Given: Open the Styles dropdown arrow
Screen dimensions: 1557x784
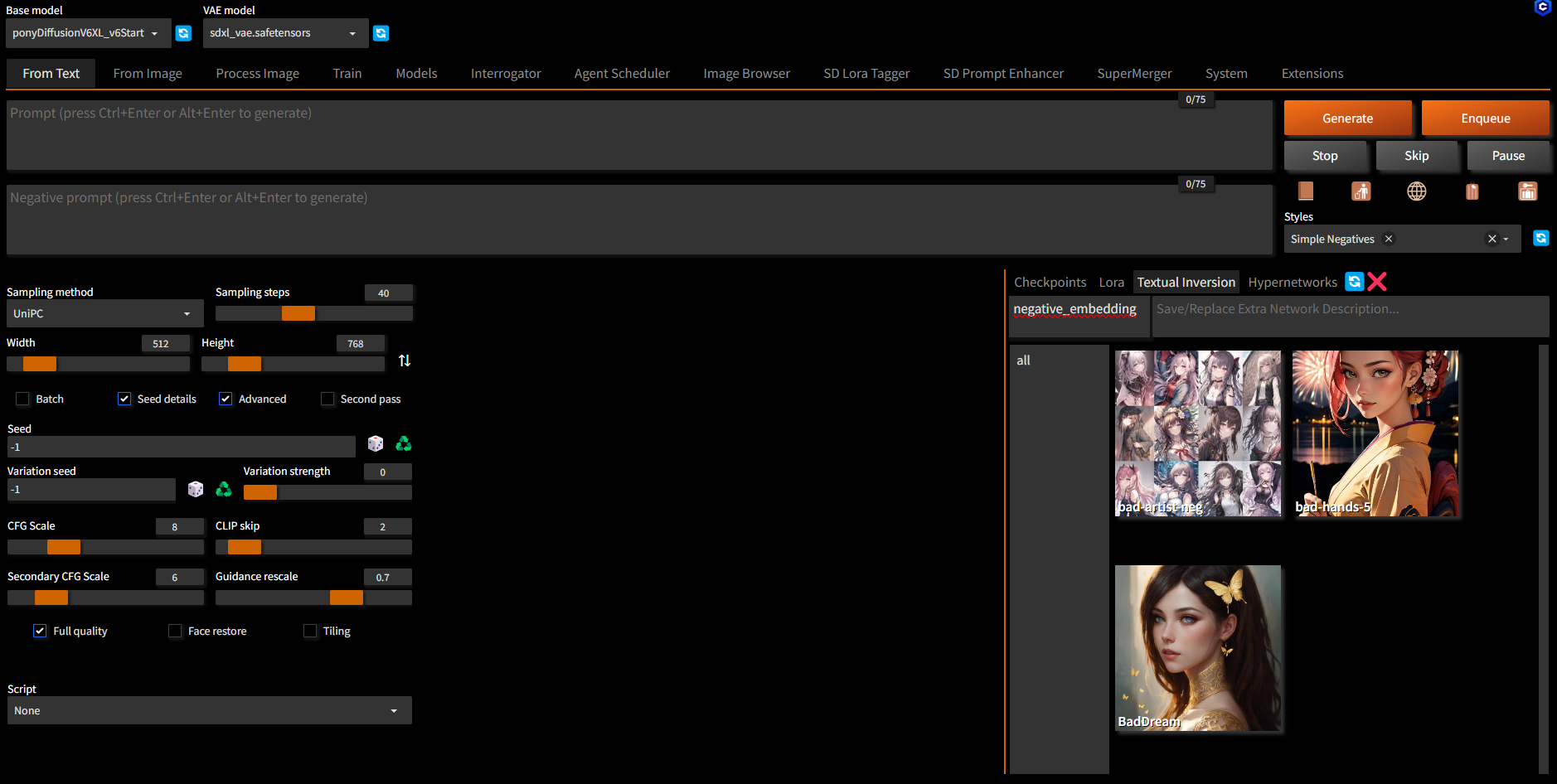Looking at the screenshot, I should tap(1506, 239).
